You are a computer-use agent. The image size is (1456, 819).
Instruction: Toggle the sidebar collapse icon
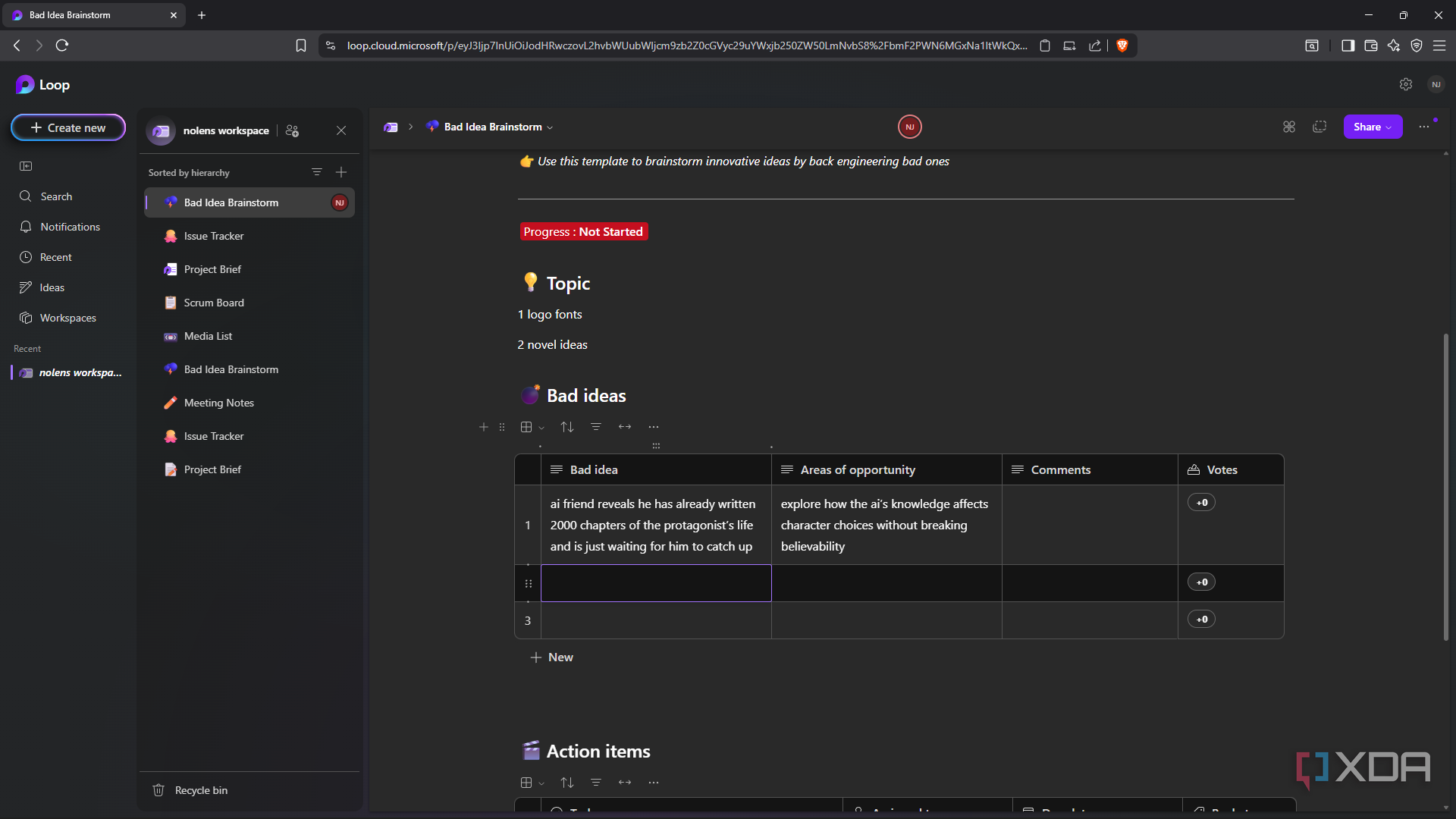coord(26,166)
